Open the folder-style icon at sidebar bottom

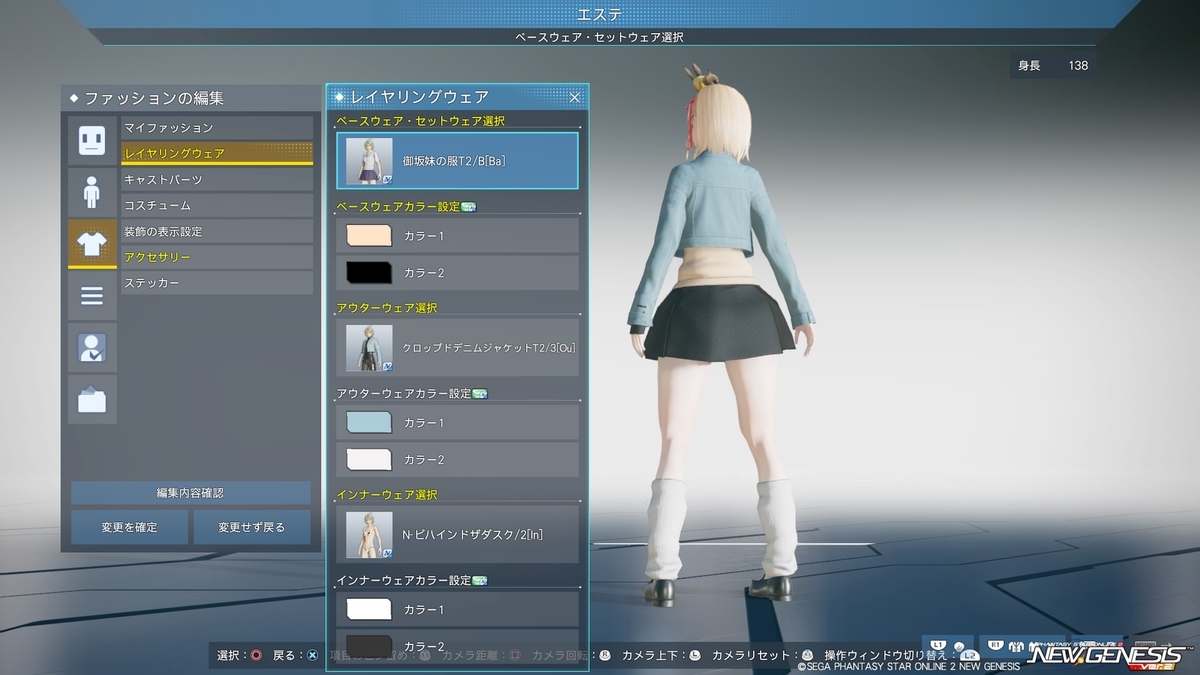92,400
